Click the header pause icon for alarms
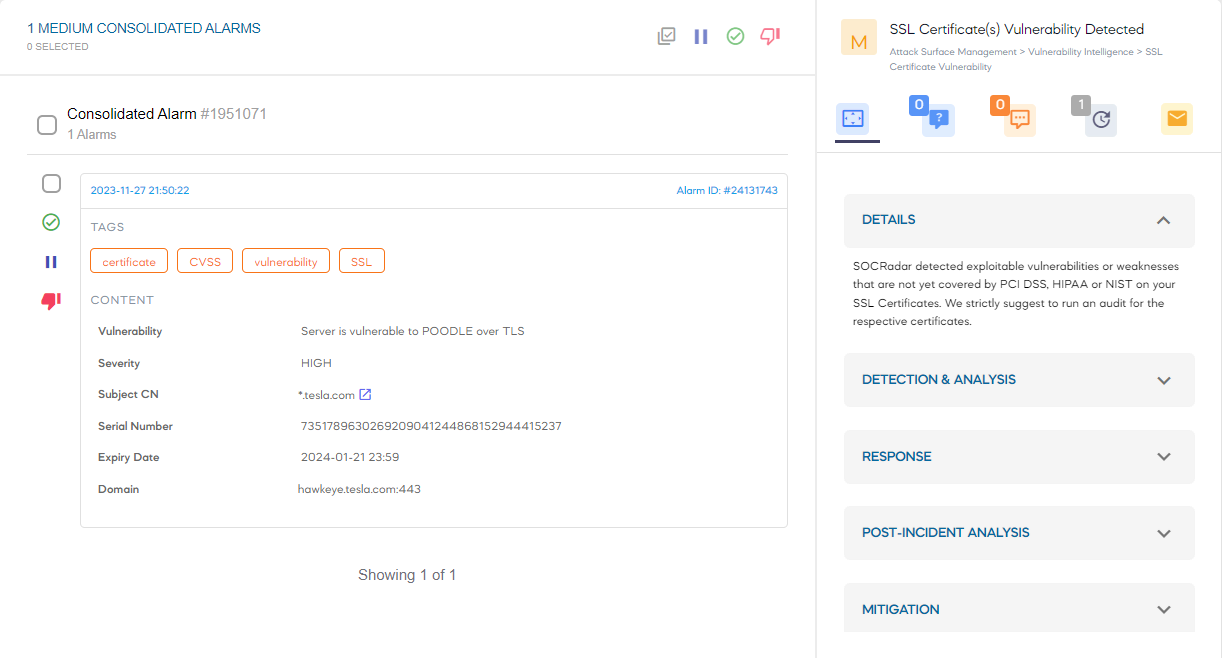1222x658 pixels. (x=701, y=36)
